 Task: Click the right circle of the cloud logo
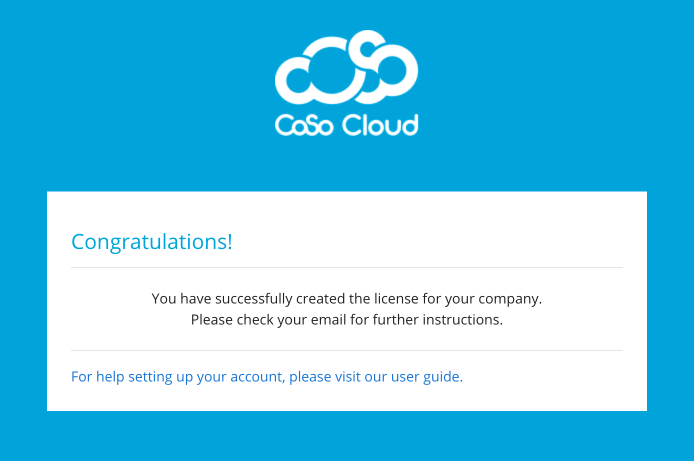[393, 74]
